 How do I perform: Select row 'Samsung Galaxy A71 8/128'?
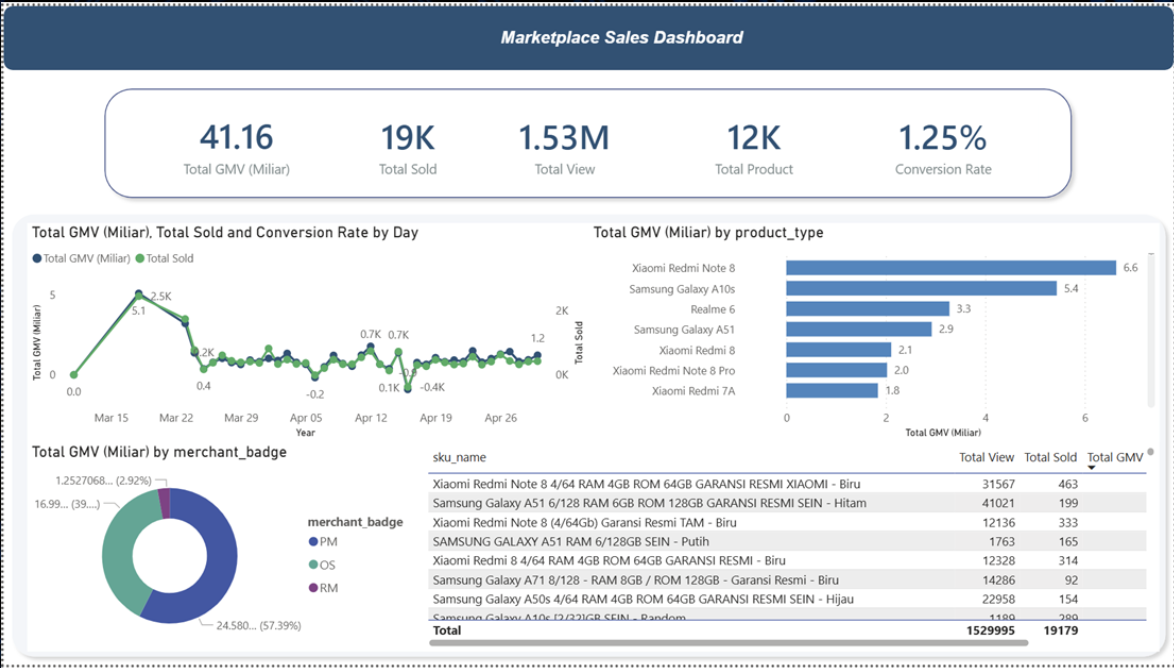787,580
